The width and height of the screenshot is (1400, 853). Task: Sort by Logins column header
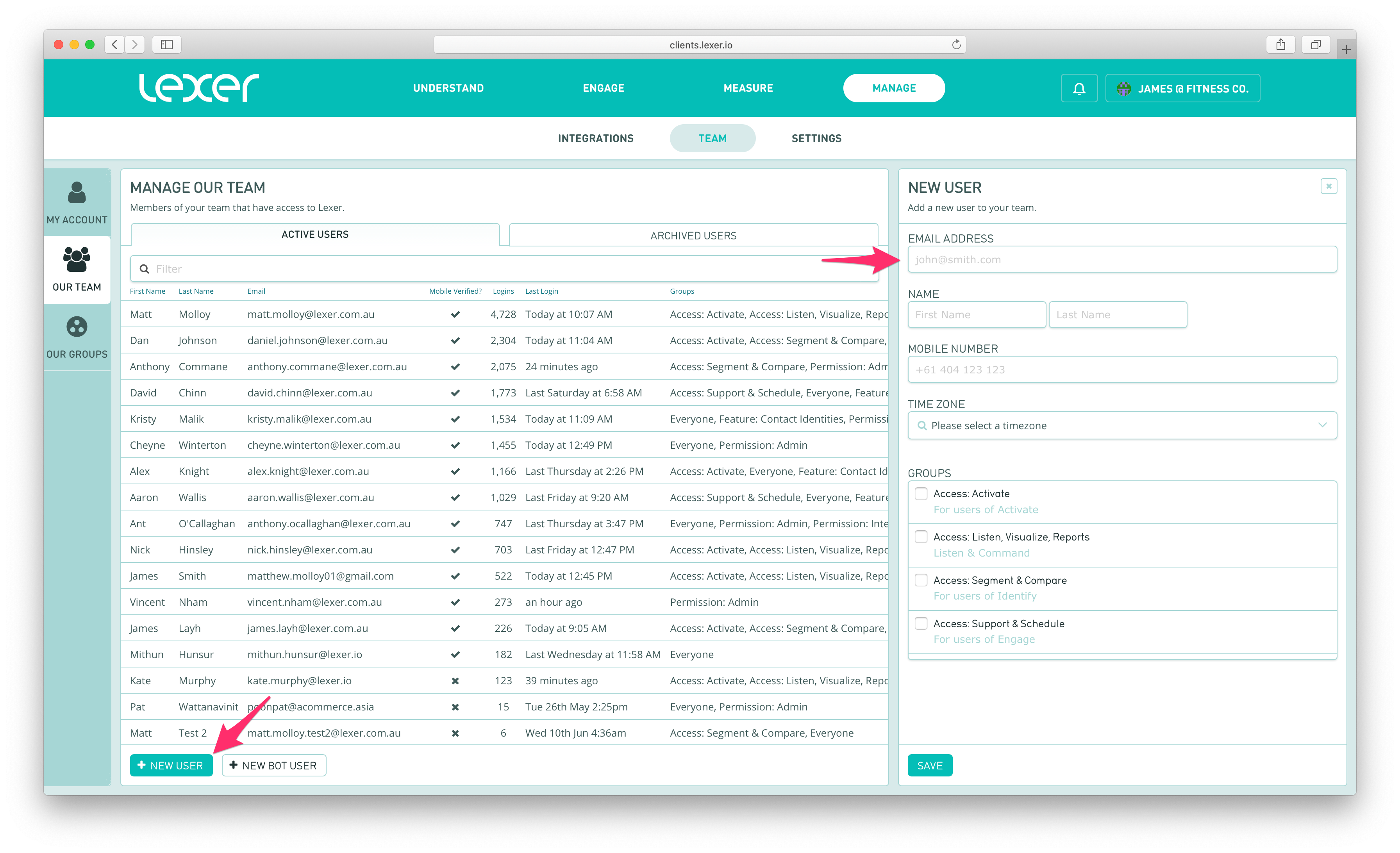[x=503, y=291]
